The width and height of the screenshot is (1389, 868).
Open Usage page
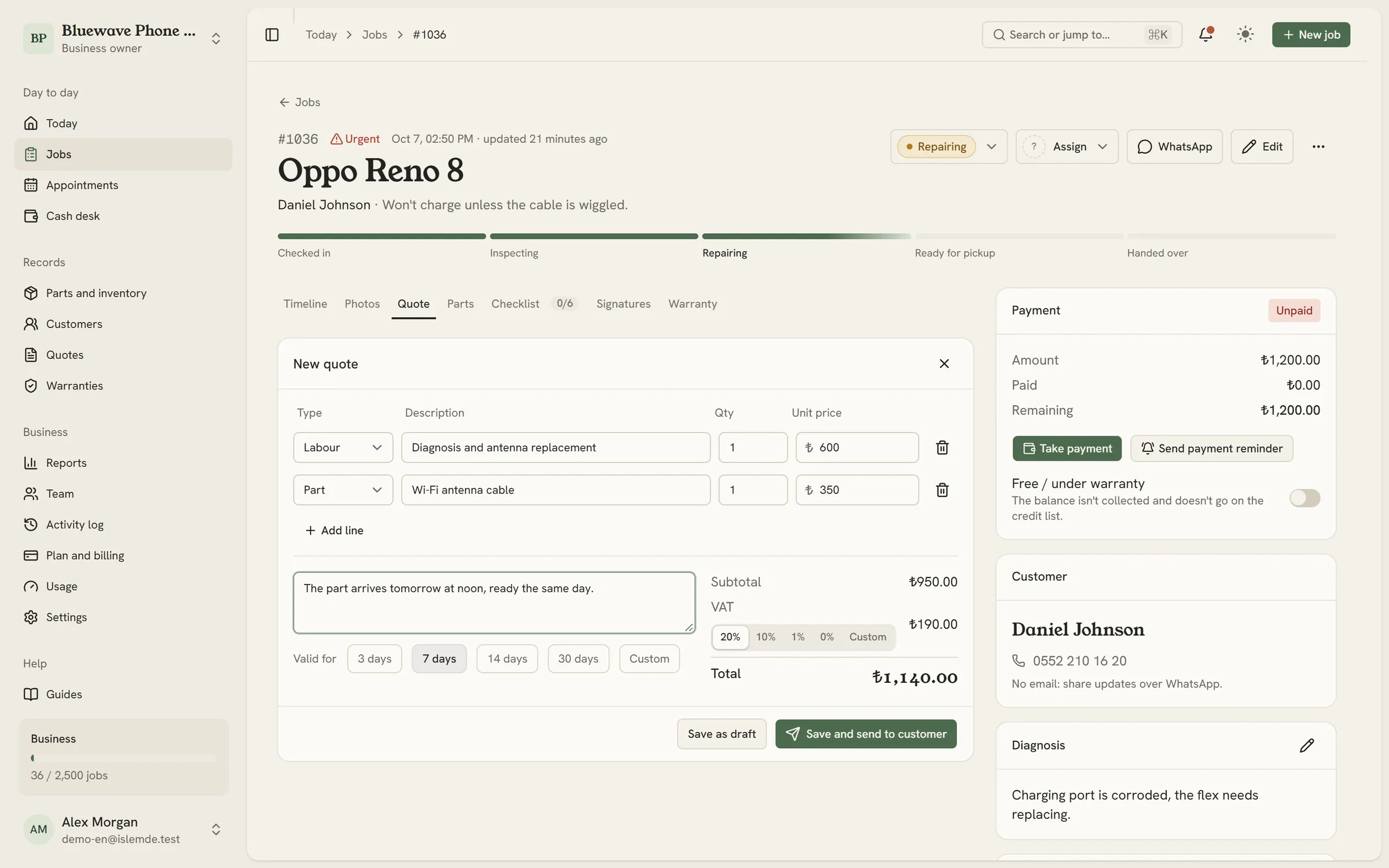pyautogui.click(x=123, y=586)
